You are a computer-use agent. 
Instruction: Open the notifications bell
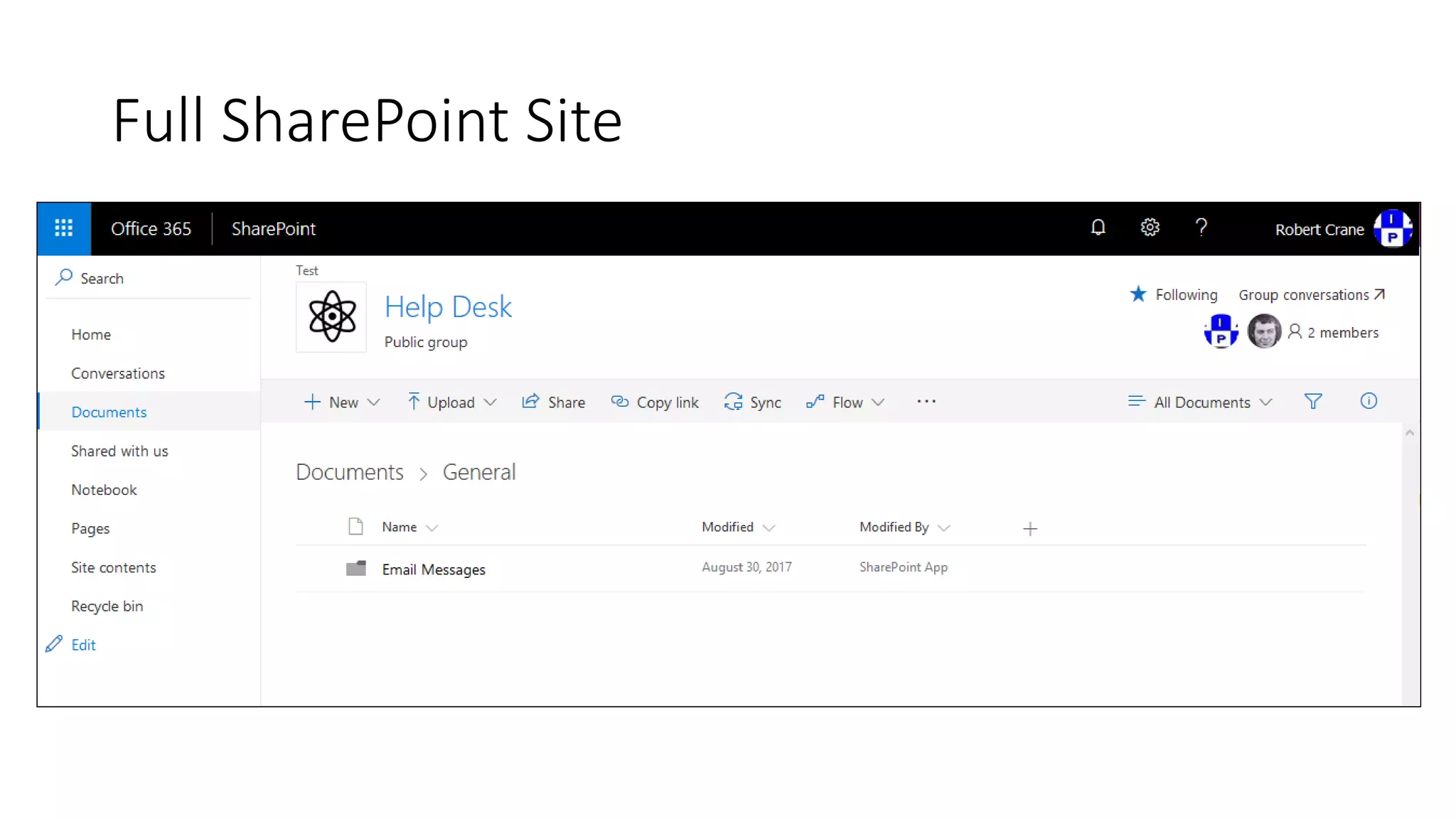[1098, 227]
